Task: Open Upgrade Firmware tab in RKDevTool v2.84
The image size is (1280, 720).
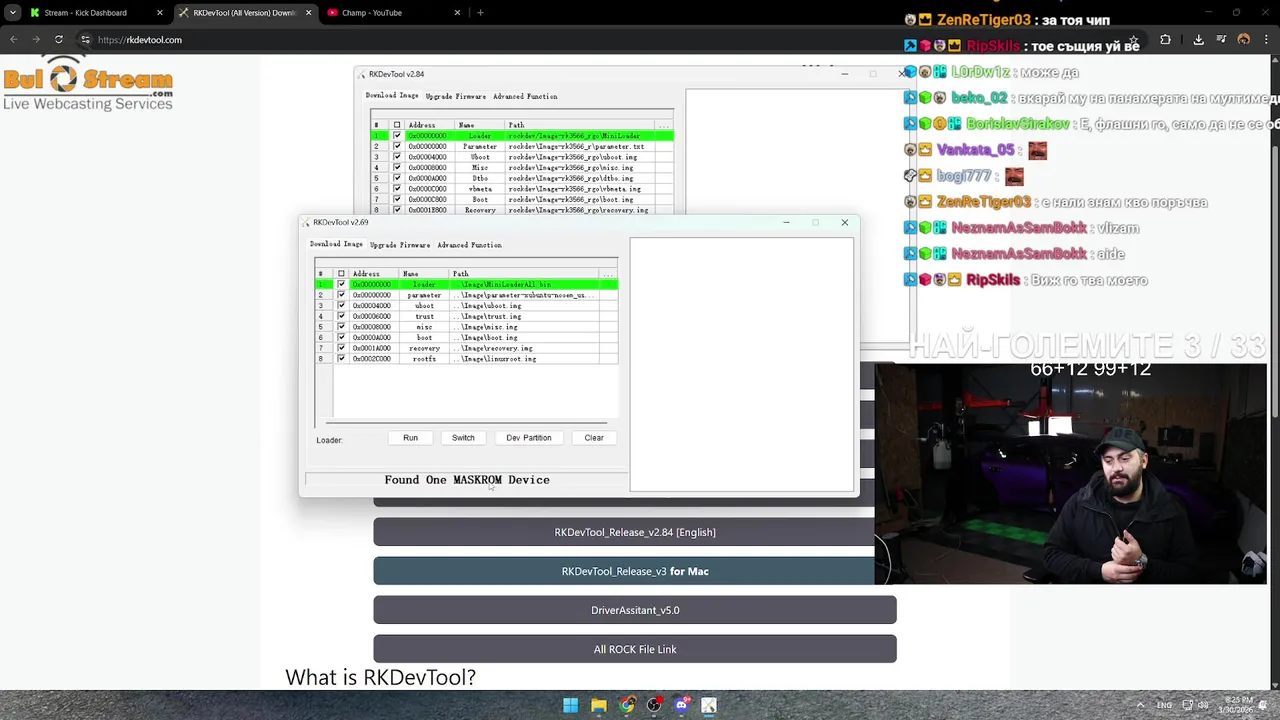Action: 456,97
